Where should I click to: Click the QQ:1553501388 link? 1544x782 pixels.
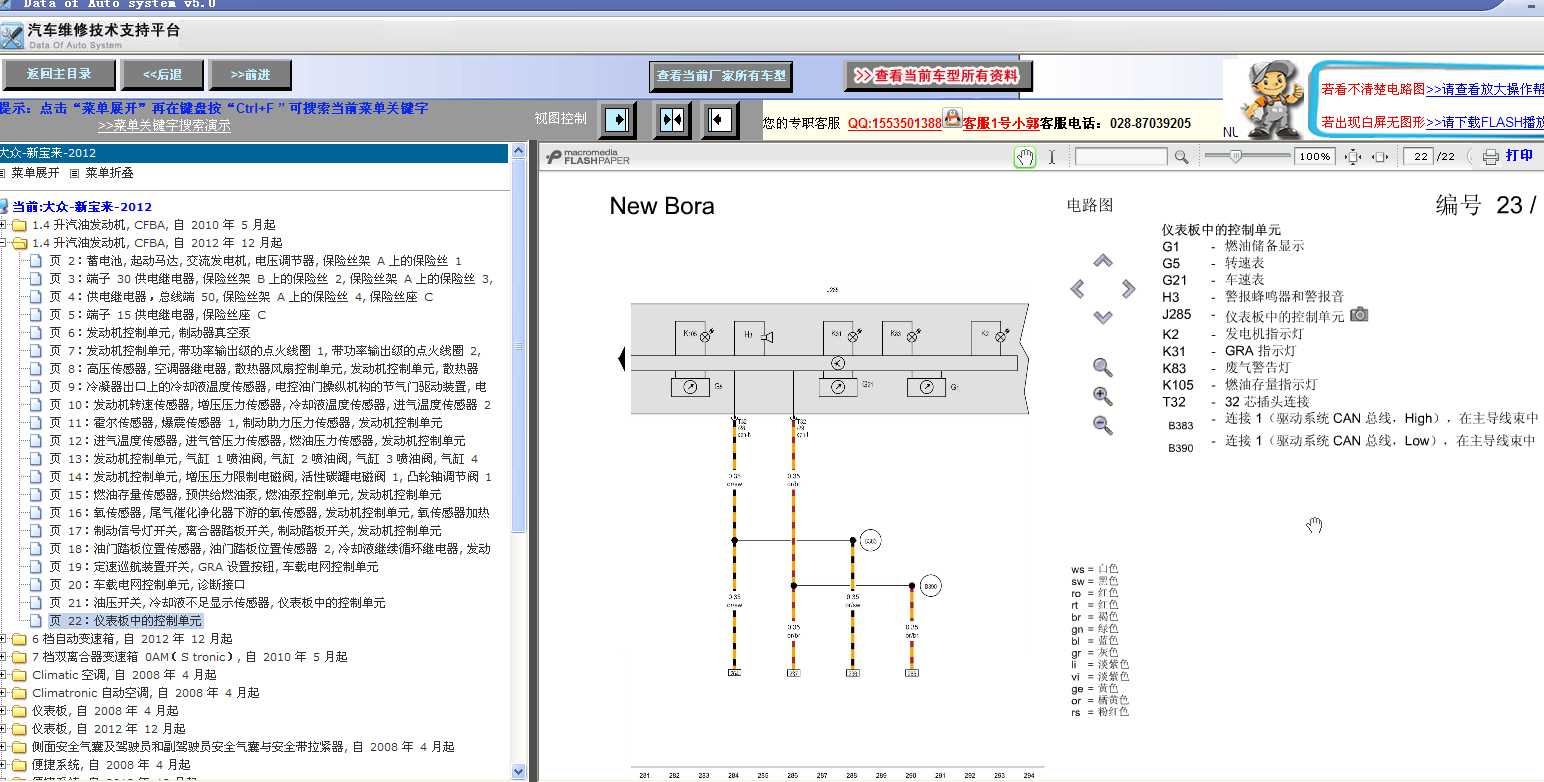click(895, 123)
